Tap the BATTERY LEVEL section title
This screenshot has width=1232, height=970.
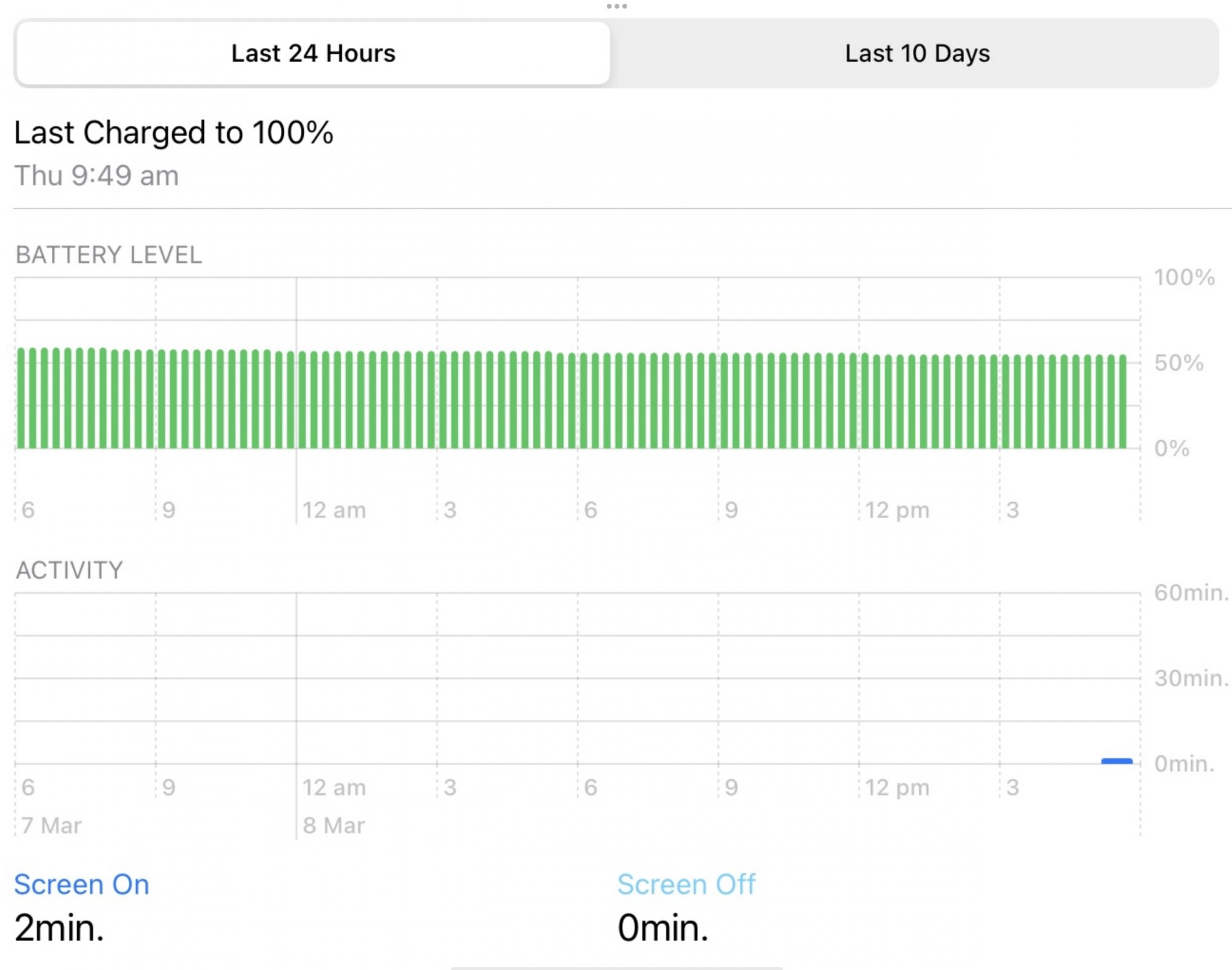pyautogui.click(x=108, y=255)
